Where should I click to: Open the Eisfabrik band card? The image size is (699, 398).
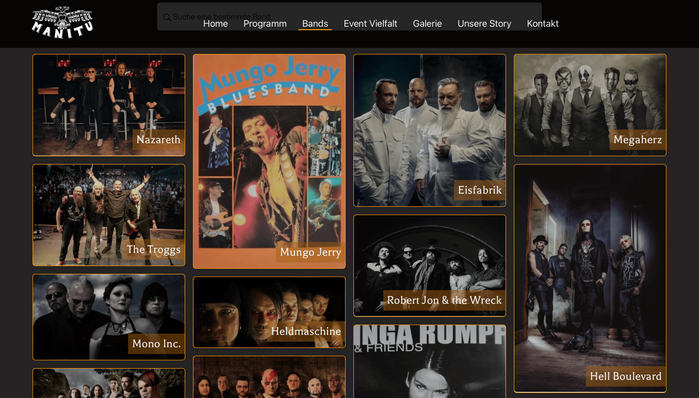click(430, 131)
